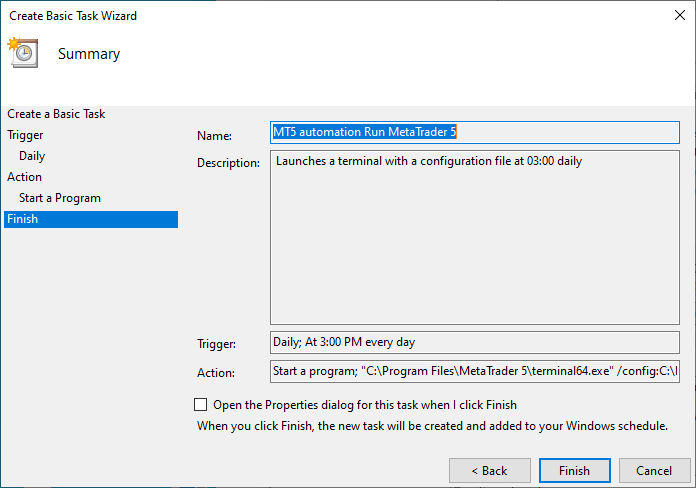
Task: Click inside the Description text box
Action: tap(475, 238)
